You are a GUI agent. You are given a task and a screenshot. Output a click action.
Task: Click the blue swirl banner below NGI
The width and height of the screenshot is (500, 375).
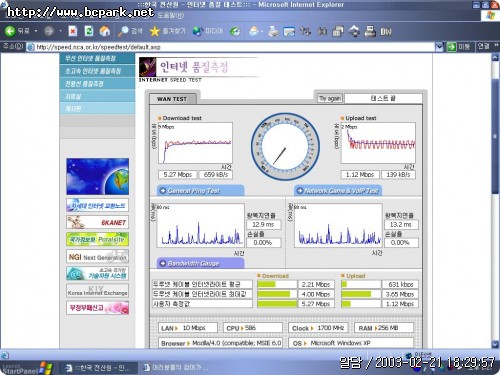pos(97,274)
